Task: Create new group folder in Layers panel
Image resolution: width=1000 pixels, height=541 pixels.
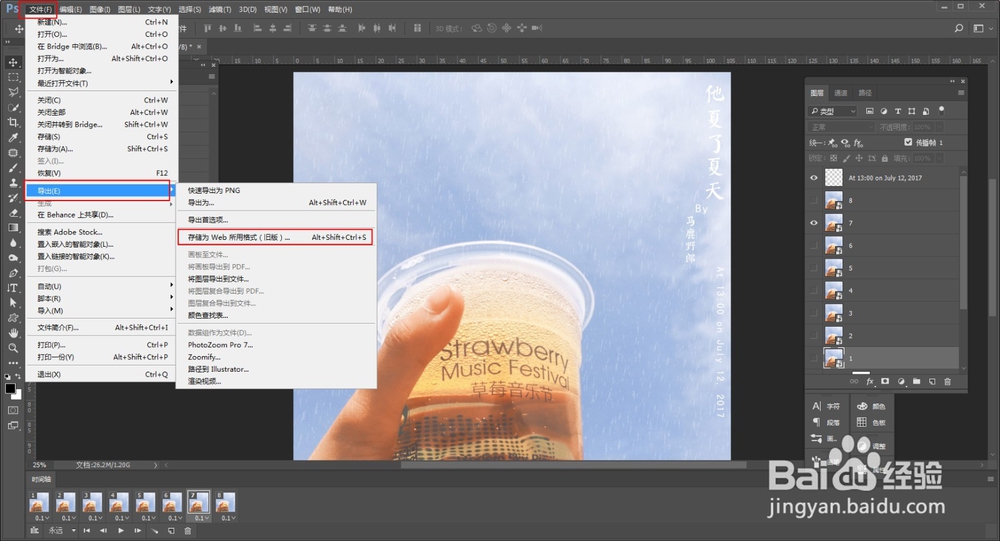Action: point(916,382)
